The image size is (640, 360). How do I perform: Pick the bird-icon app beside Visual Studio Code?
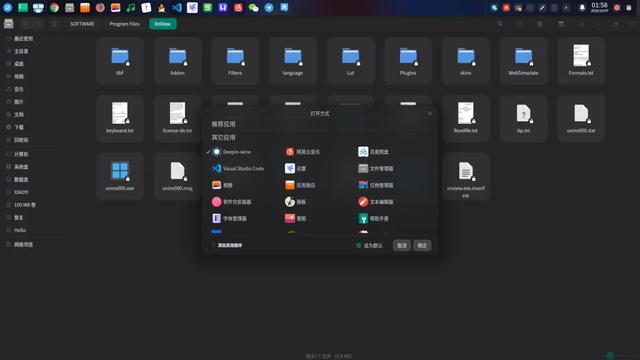[296, 169]
